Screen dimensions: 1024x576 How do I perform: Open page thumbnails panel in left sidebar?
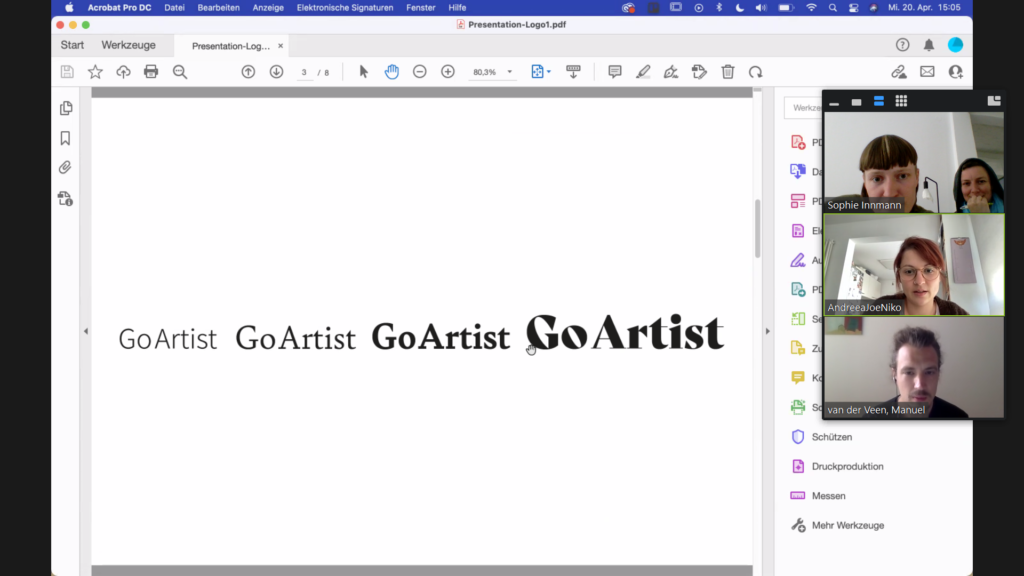coord(65,108)
